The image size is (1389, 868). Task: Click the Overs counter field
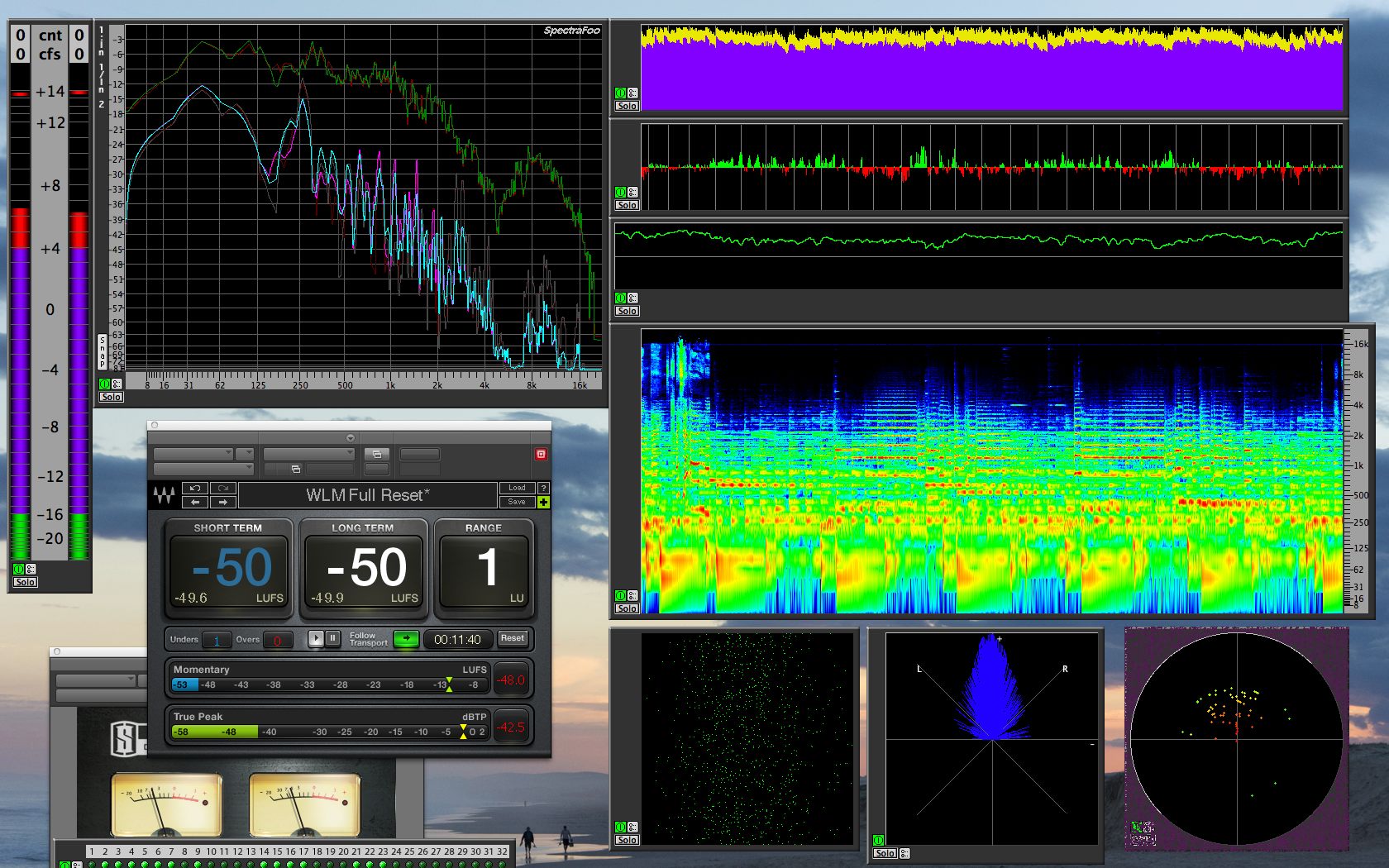click(278, 641)
